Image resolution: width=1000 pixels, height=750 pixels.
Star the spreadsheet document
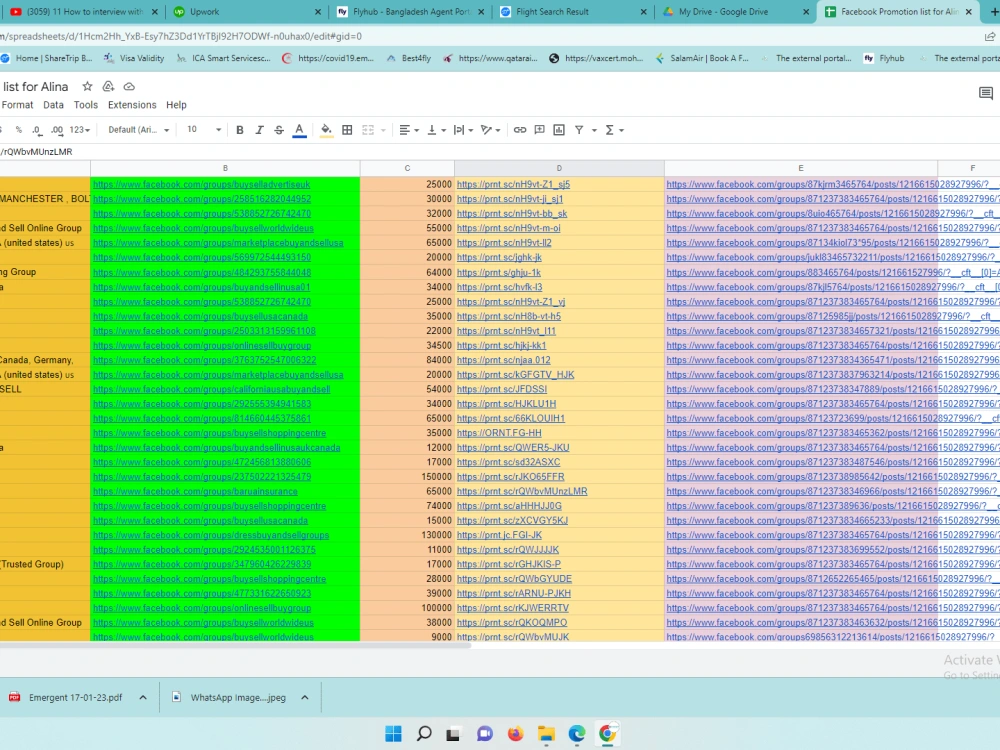87,86
